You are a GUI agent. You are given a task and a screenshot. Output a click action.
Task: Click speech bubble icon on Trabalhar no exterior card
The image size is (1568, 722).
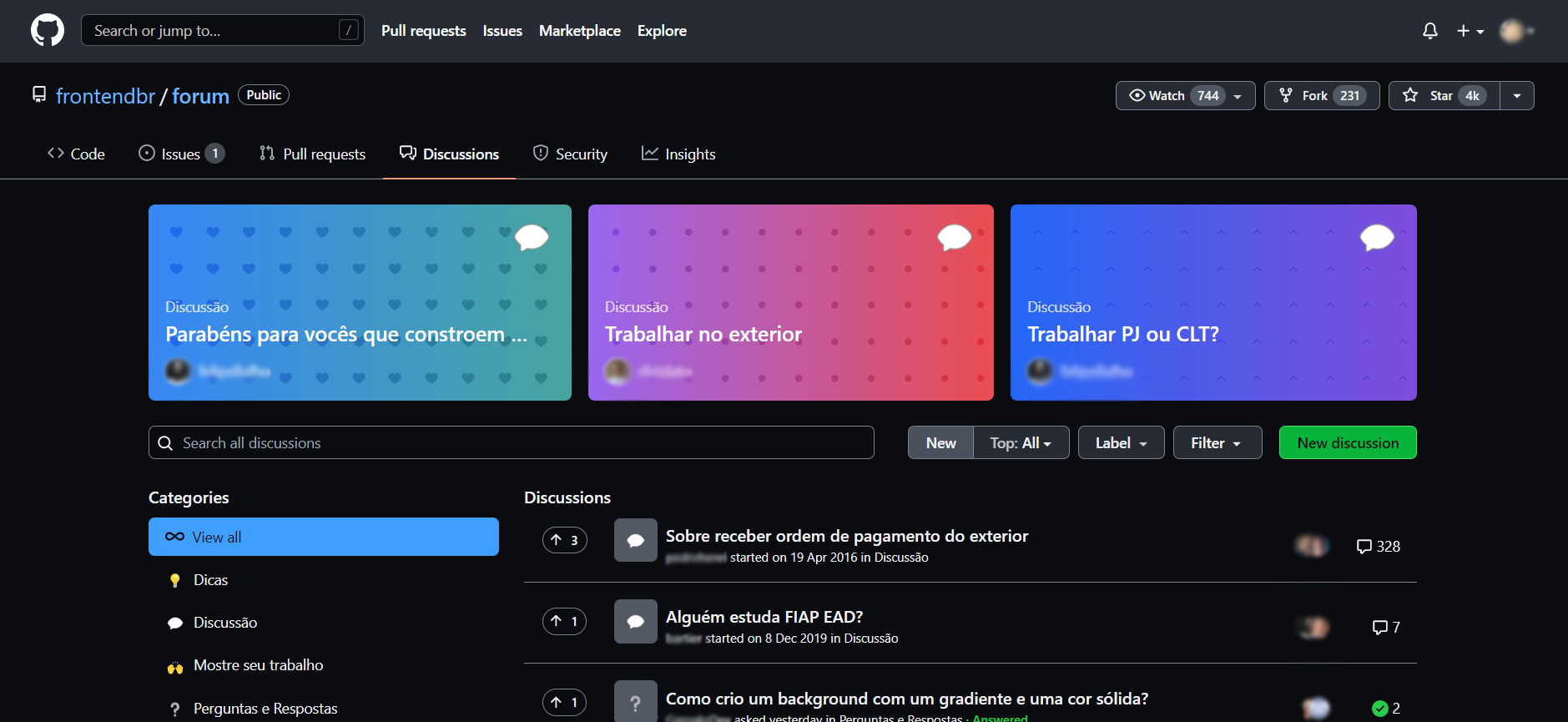click(x=954, y=237)
